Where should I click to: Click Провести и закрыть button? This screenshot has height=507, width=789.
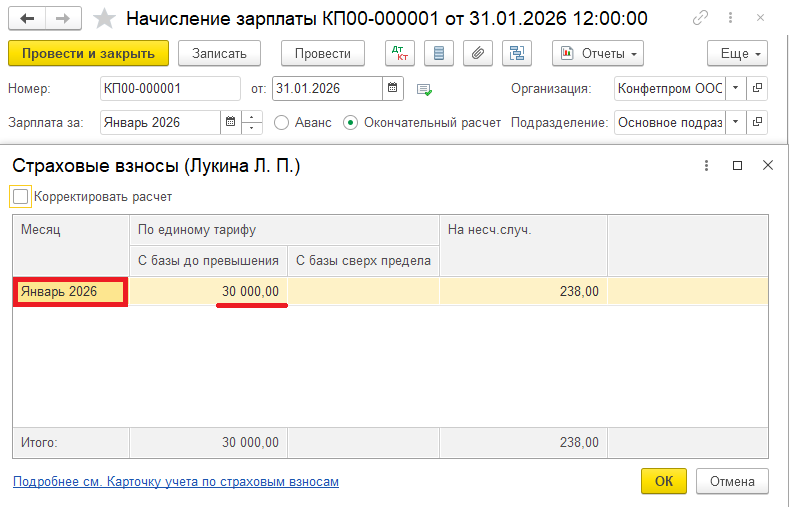(89, 53)
